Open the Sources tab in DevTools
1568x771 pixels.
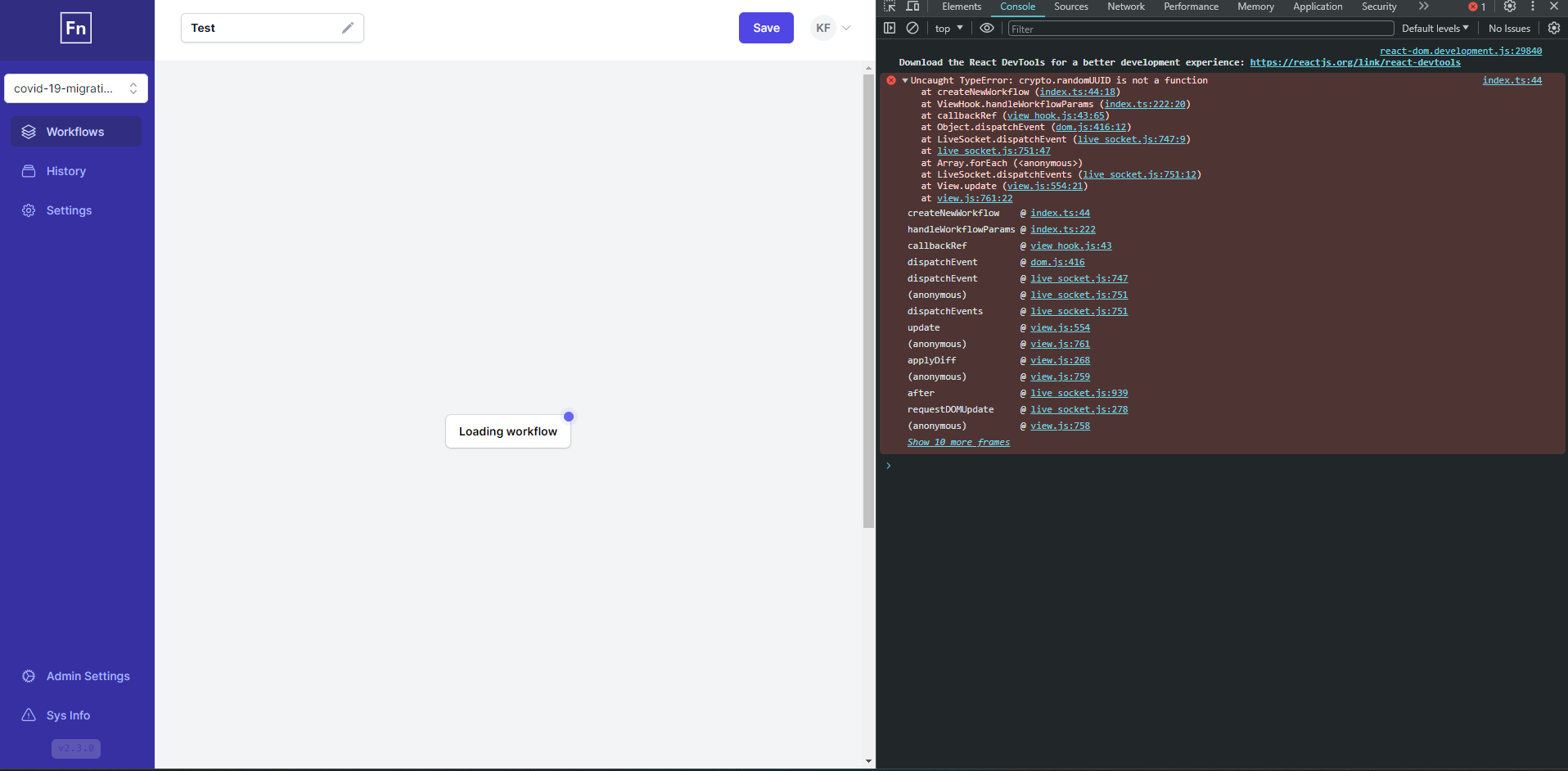(1070, 7)
